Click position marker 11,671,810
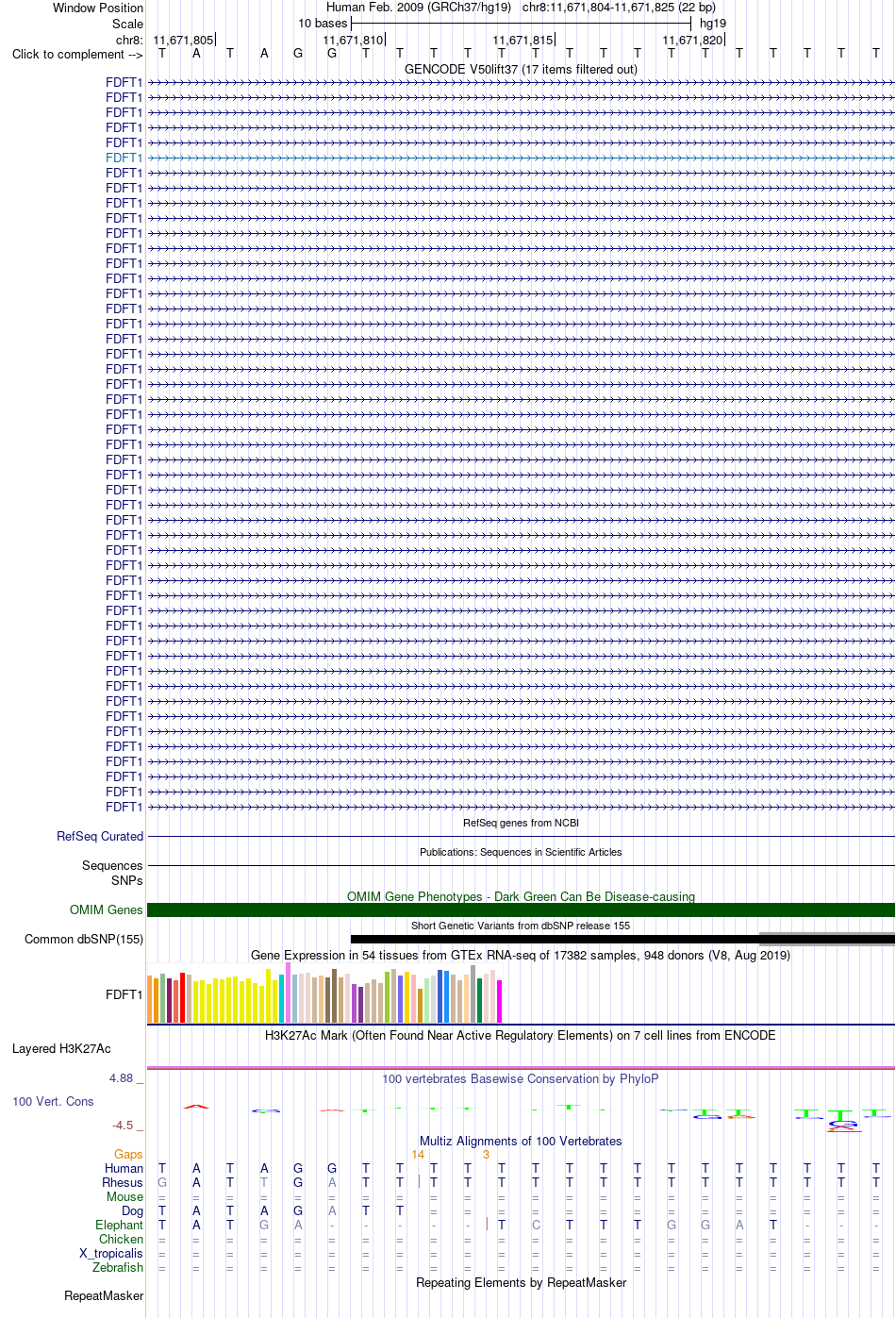 (353, 40)
